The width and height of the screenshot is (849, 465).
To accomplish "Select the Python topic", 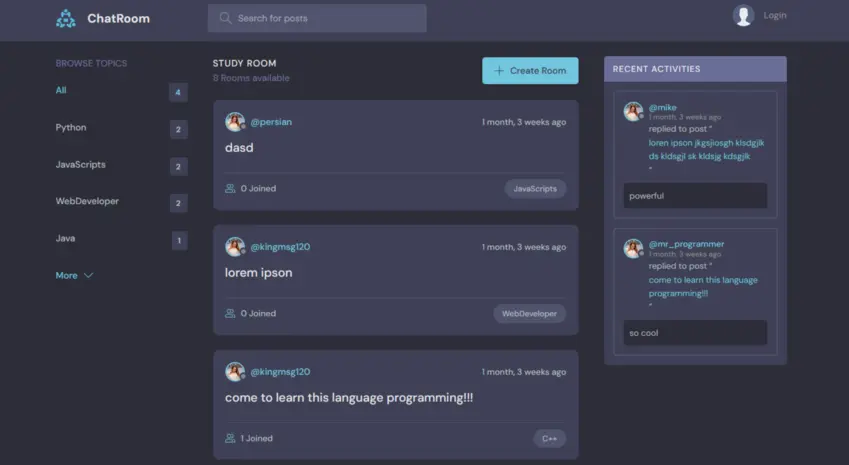I will (x=71, y=128).
